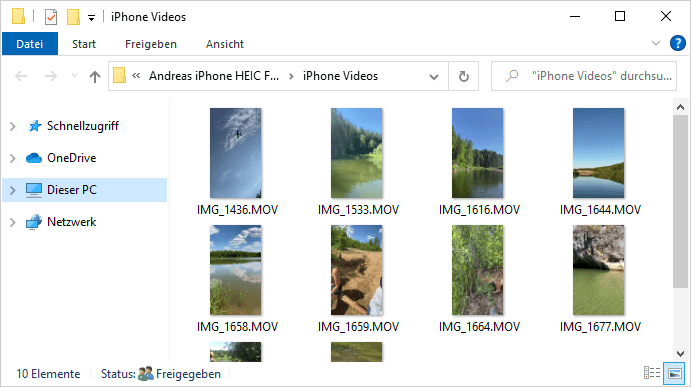Select the IMG_1644.MOV thumbnail
Screen dimensions: 691x387
(598, 153)
